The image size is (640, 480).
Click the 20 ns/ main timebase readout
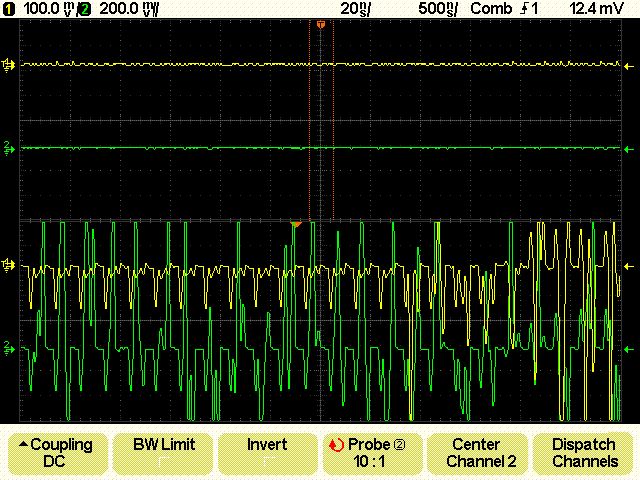coord(356,9)
